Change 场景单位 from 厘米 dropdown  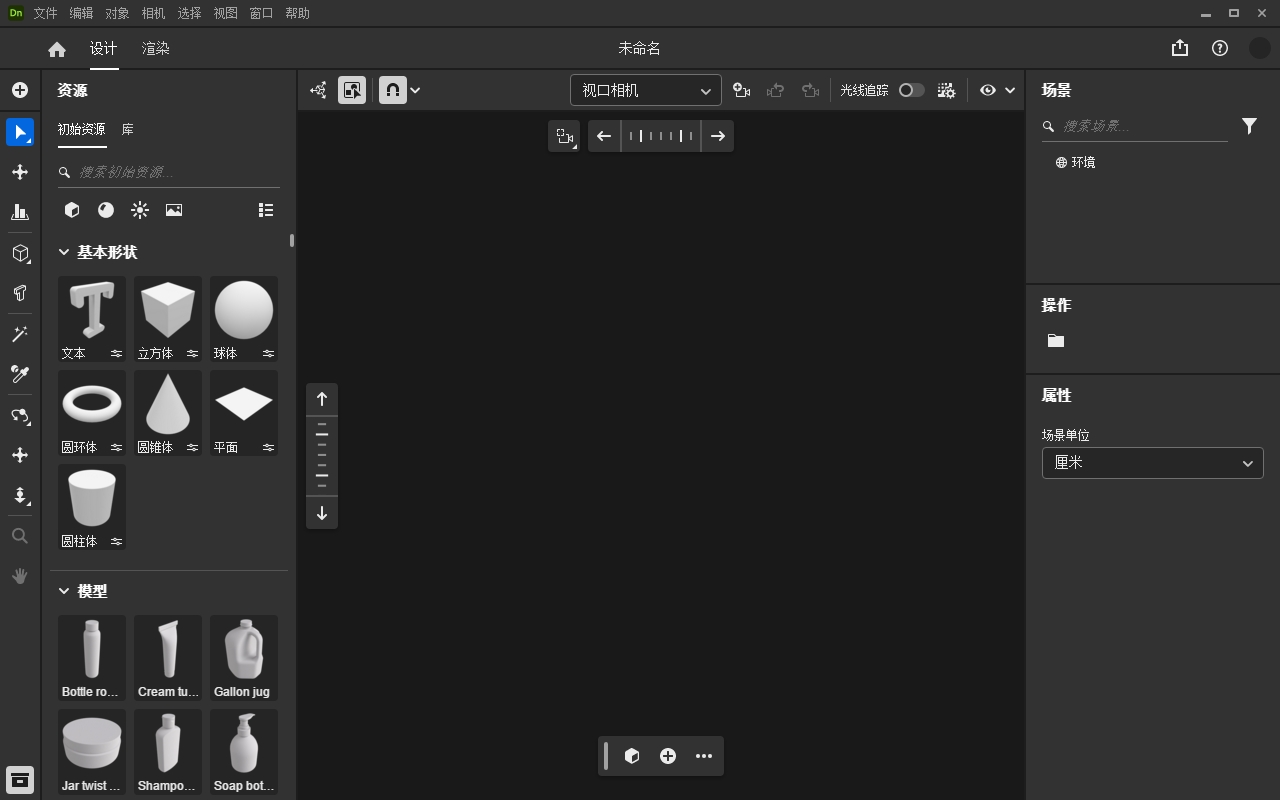point(1152,463)
